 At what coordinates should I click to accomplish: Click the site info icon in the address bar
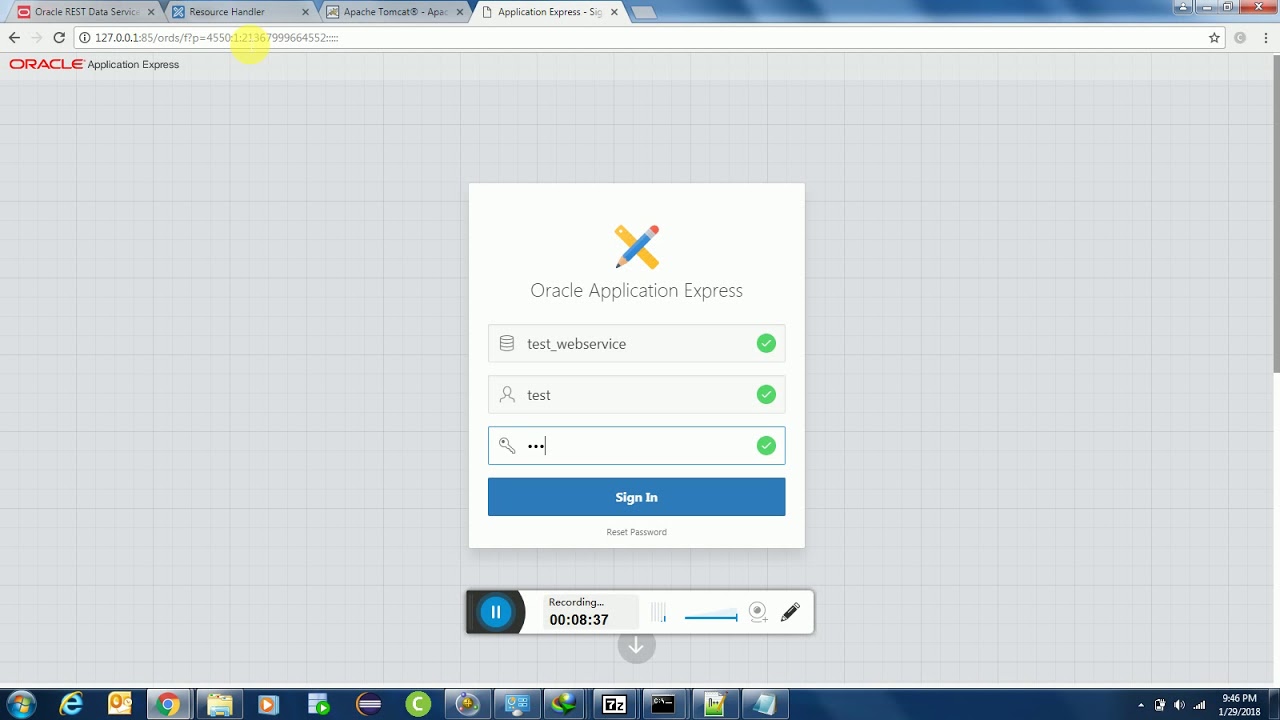[84, 38]
